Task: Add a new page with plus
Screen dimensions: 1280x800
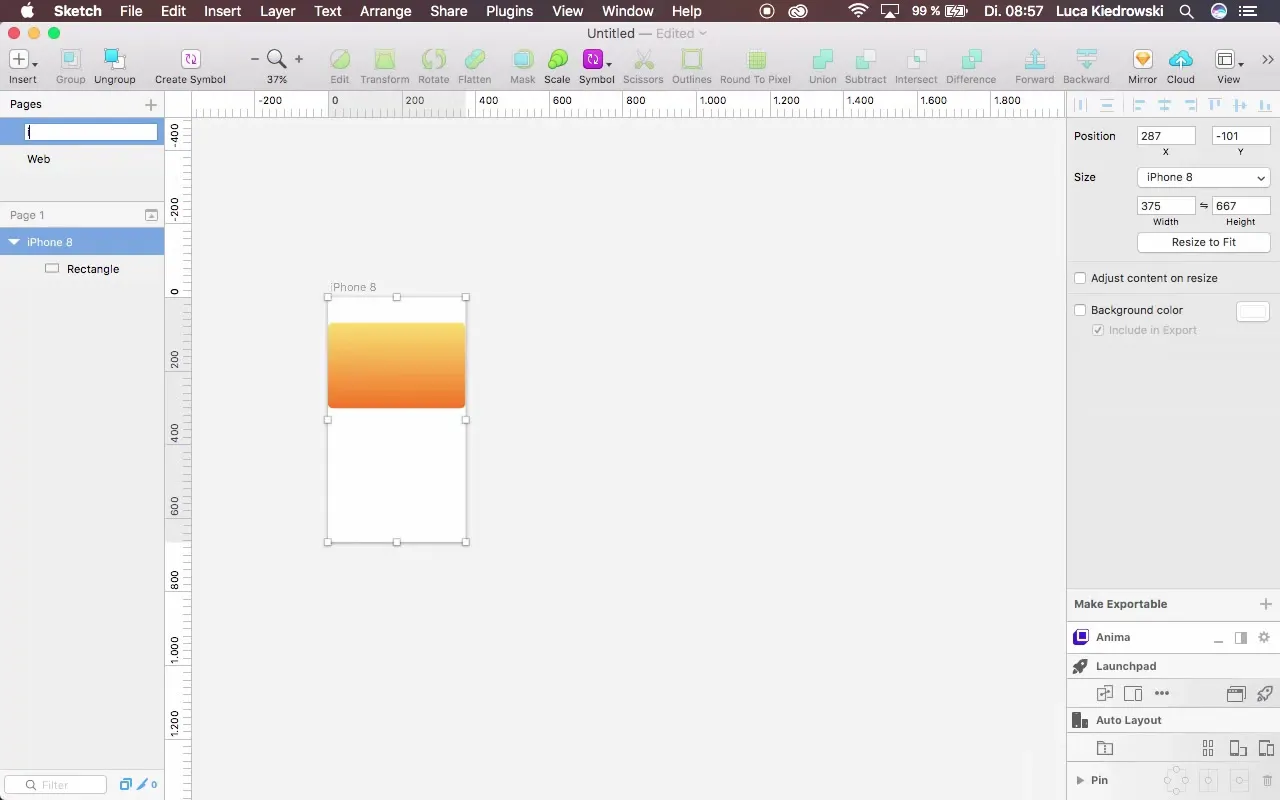Action: point(151,104)
